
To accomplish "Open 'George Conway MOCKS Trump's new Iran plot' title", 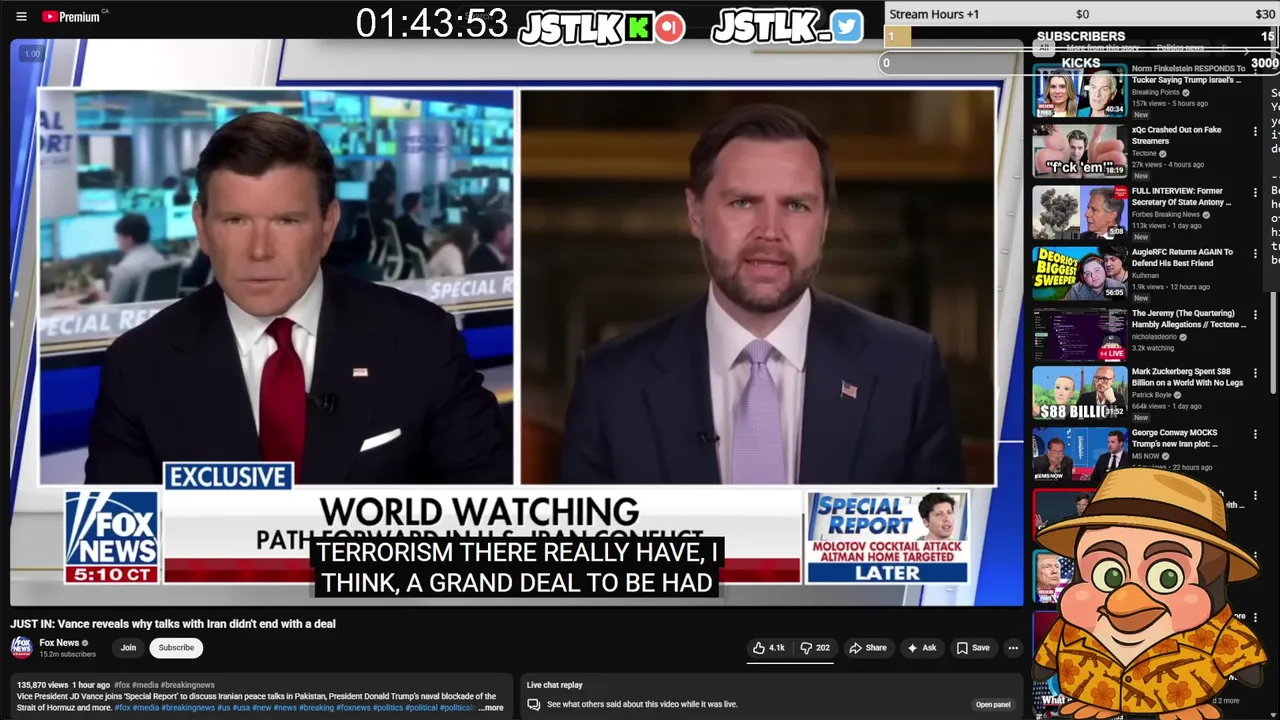I will tap(1175, 438).
